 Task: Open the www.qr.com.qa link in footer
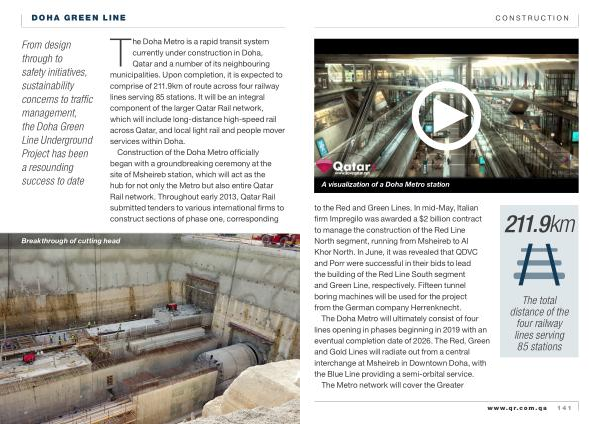517,408
